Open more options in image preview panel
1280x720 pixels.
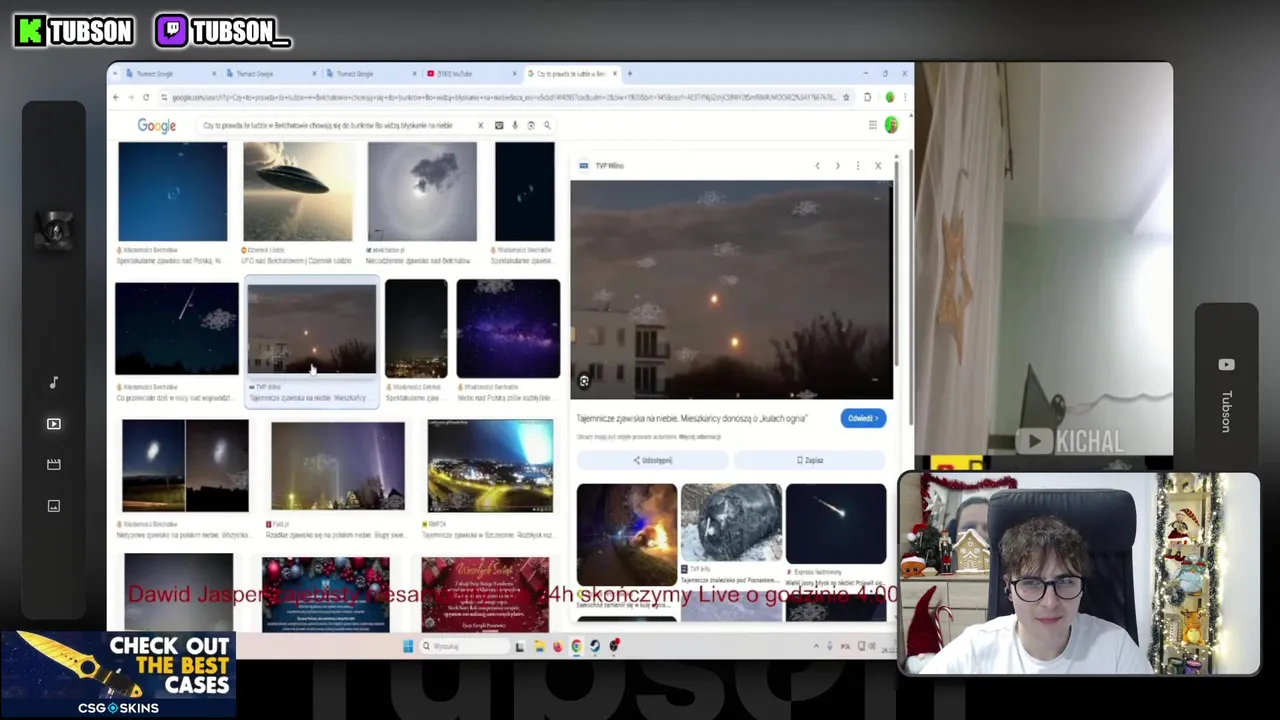(858, 166)
